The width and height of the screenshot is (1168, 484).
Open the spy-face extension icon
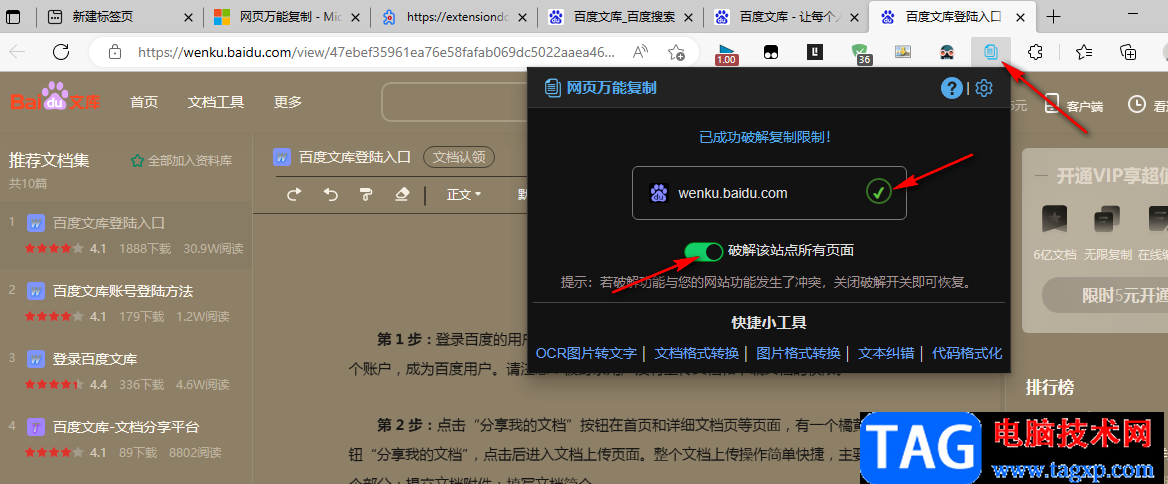(x=947, y=51)
